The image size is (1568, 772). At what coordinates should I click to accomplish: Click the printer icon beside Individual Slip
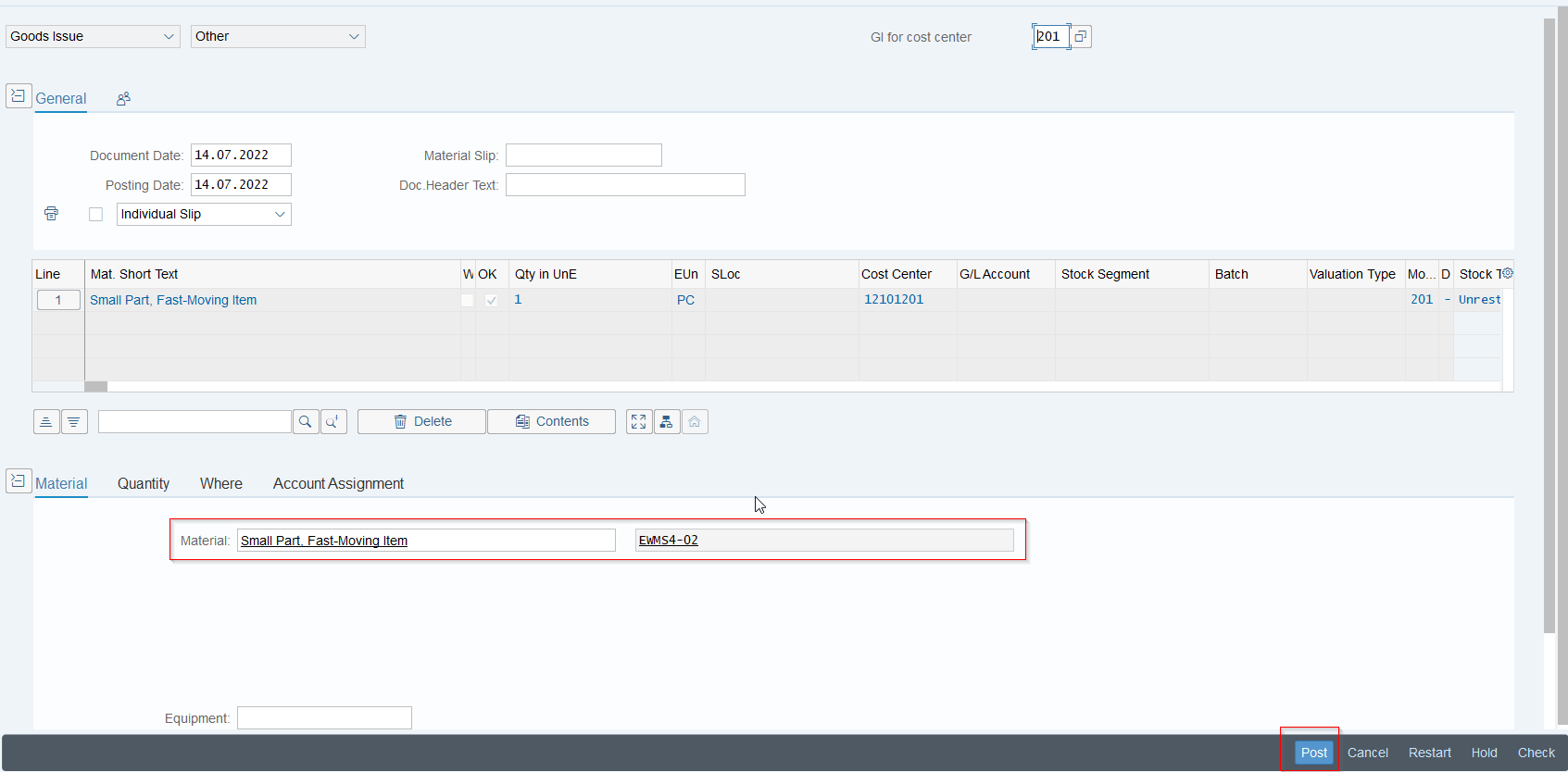pos(51,214)
